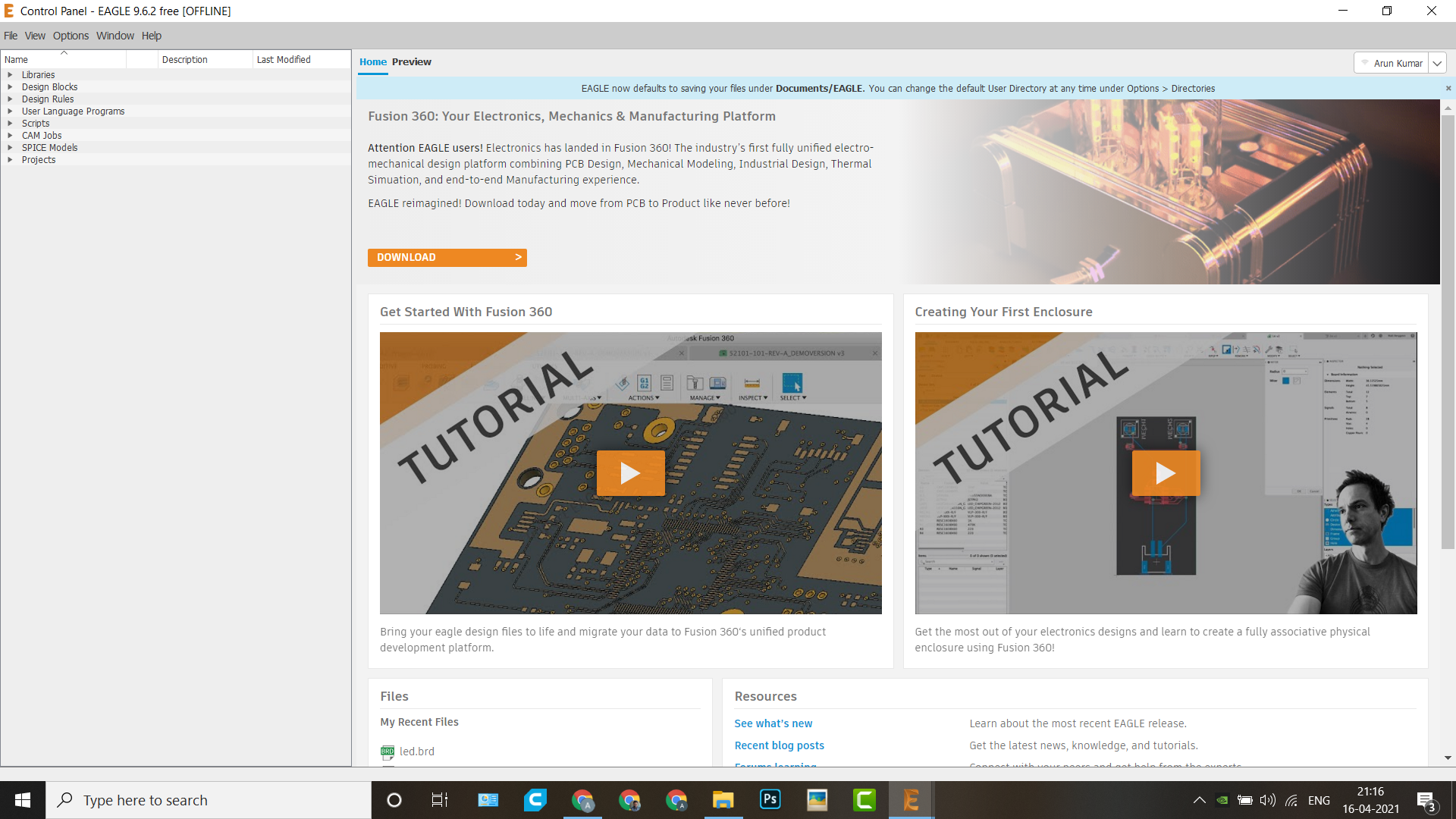Open the See what's new link
This screenshot has height=819, width=1456.
(773, 723)
